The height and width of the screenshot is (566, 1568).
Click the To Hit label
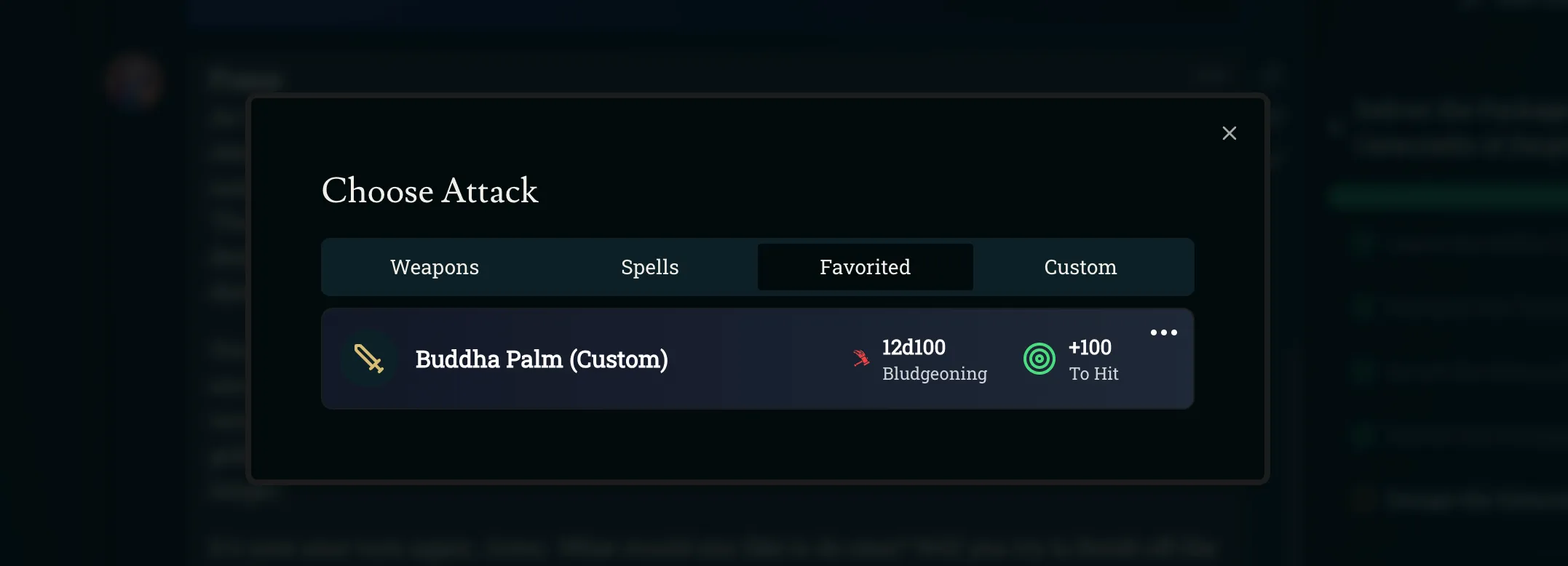1093,373
